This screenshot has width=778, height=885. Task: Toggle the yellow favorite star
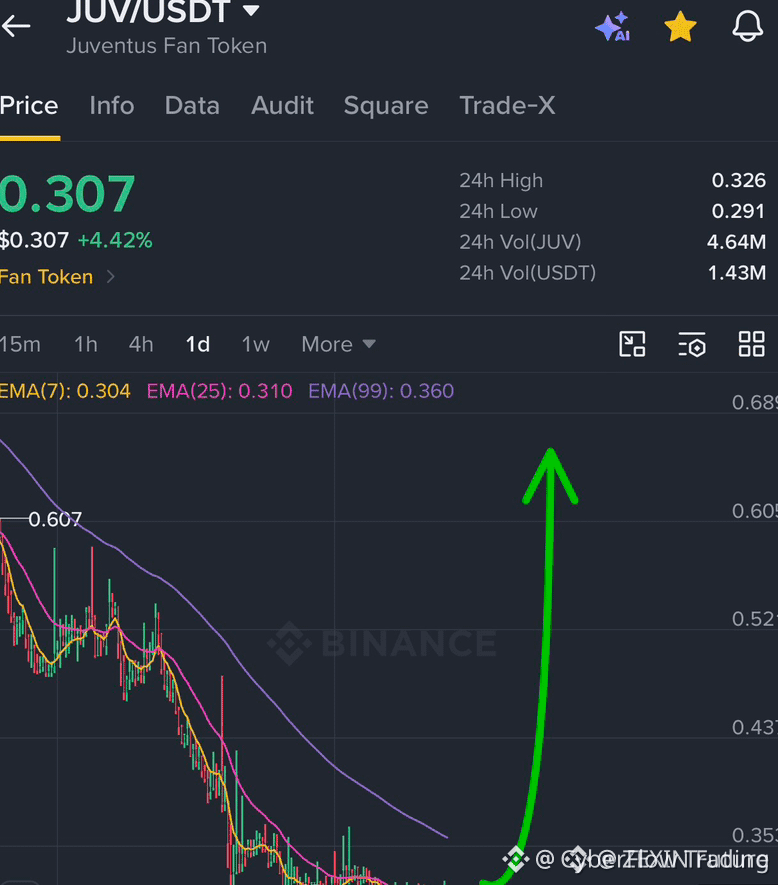(x=680, y=27)
